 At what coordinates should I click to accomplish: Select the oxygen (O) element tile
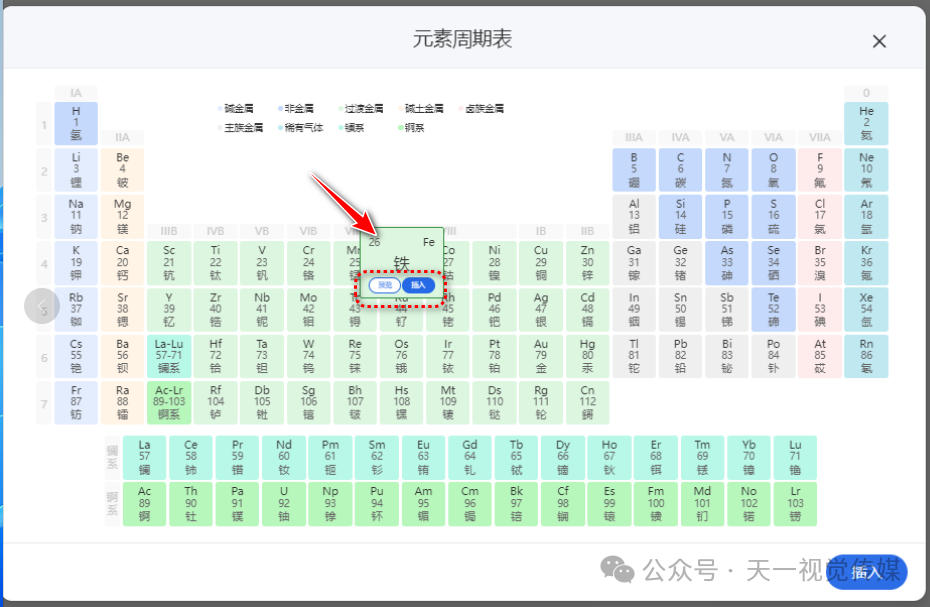pos(773,169)
